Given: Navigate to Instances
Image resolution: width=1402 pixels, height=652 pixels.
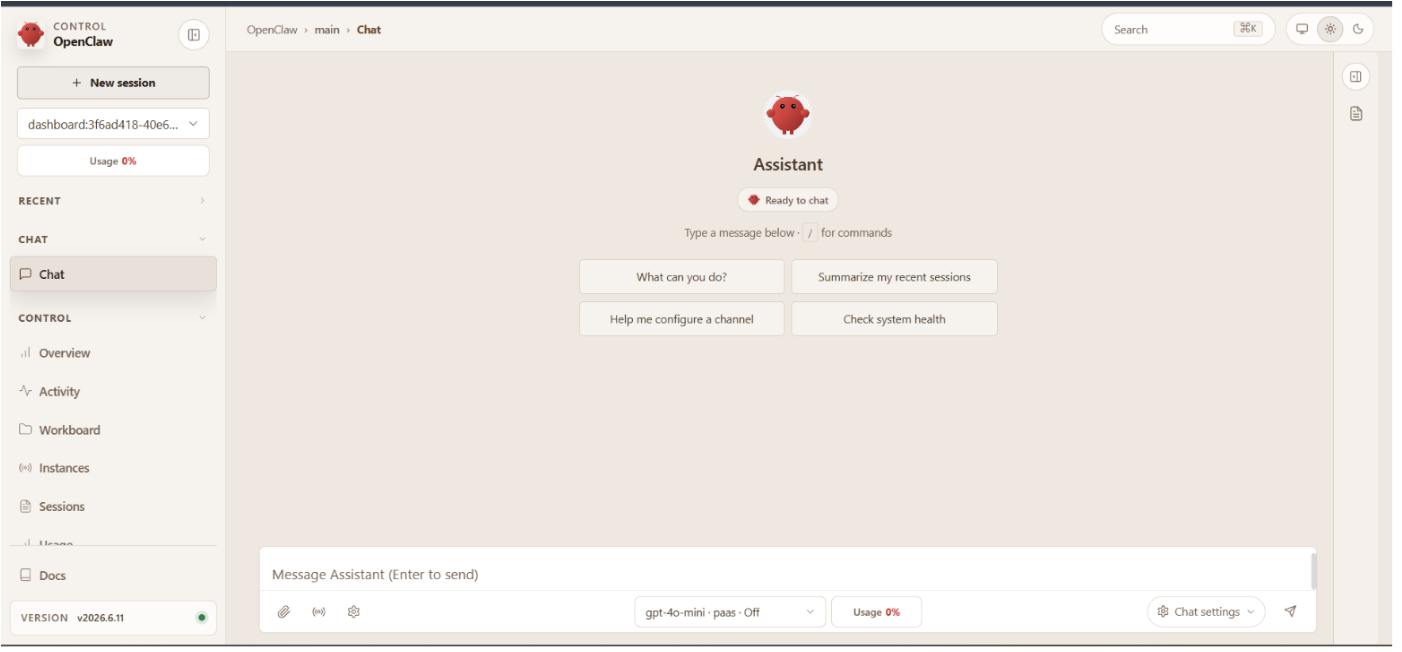Looking at the screenshot, I should point(113,468).
